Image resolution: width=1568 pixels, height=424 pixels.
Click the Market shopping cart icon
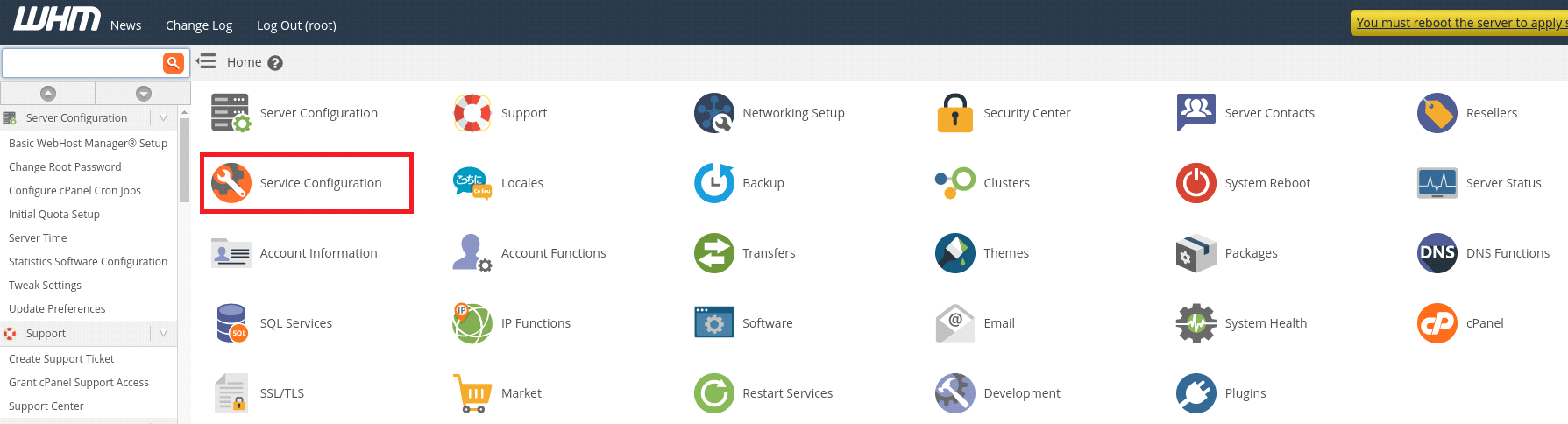tap(472, 393)
